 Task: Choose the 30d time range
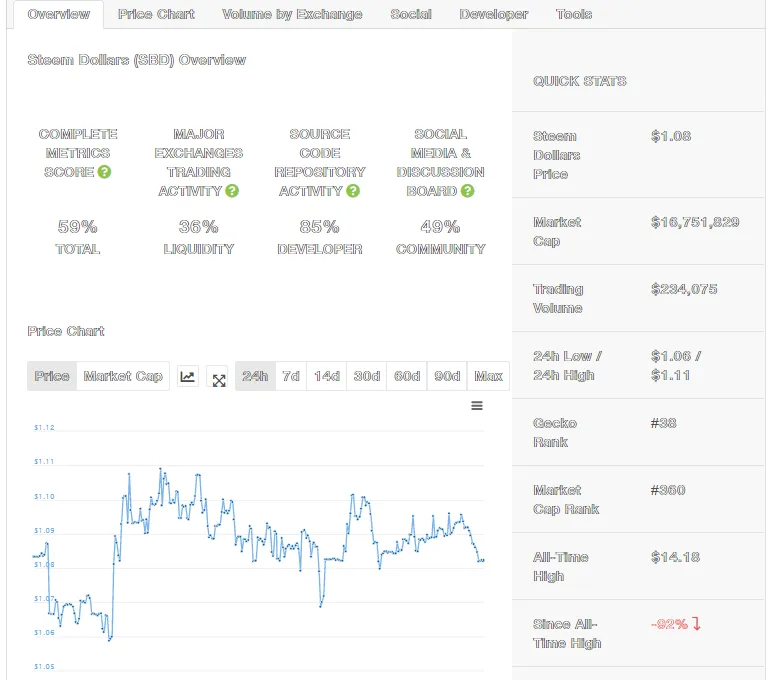point(367,376)
